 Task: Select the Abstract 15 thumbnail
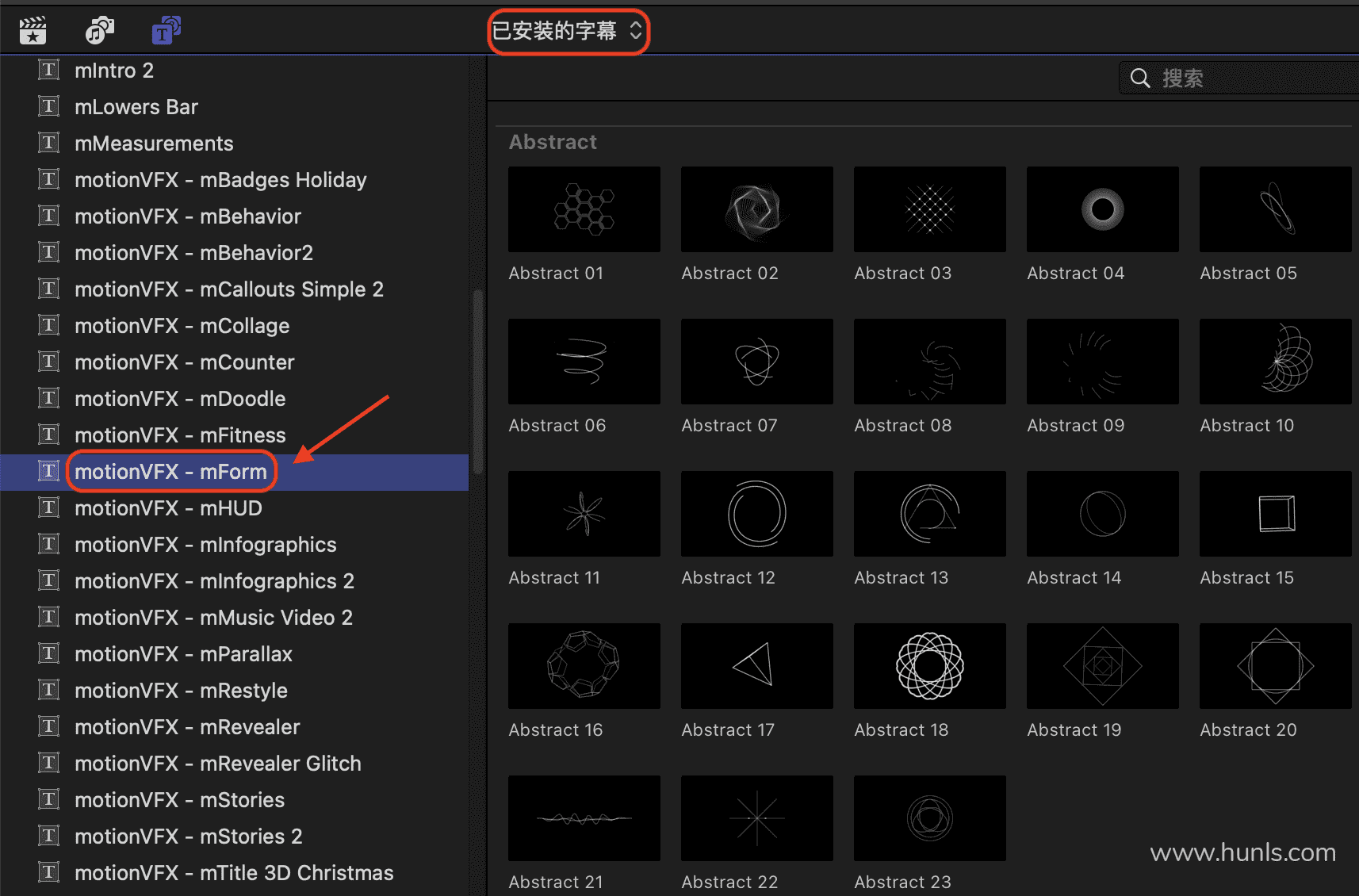point(1276,514)
